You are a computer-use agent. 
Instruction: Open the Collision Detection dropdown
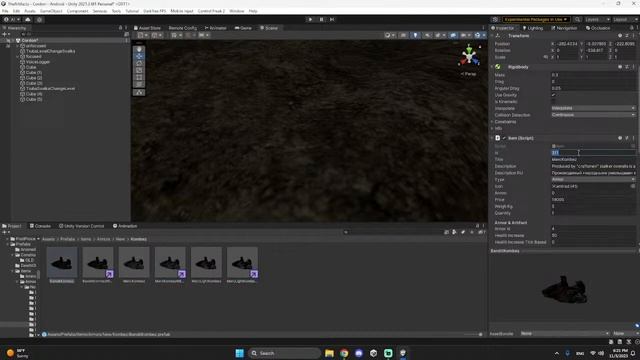(593, 115)
